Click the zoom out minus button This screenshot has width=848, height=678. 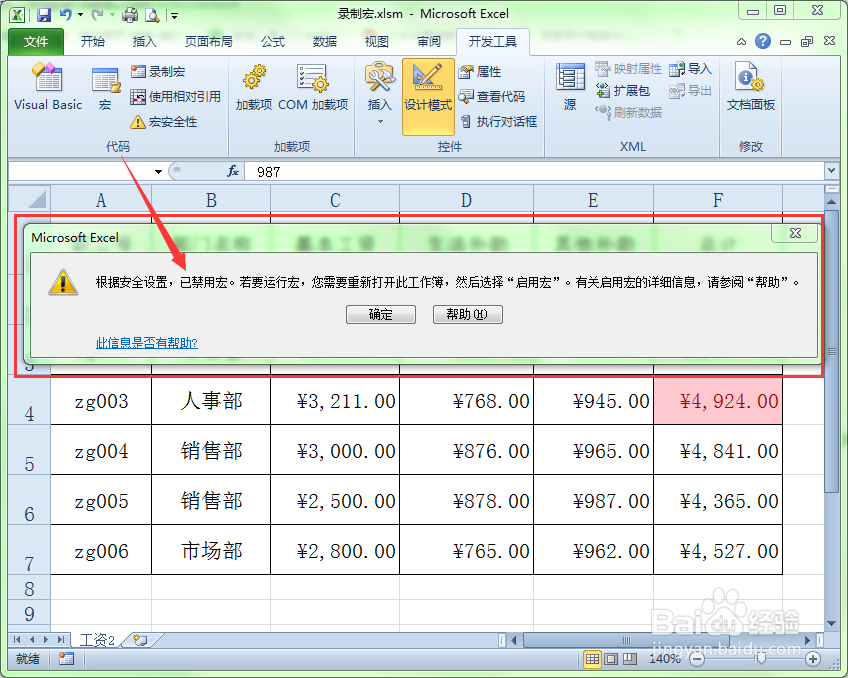697,659
